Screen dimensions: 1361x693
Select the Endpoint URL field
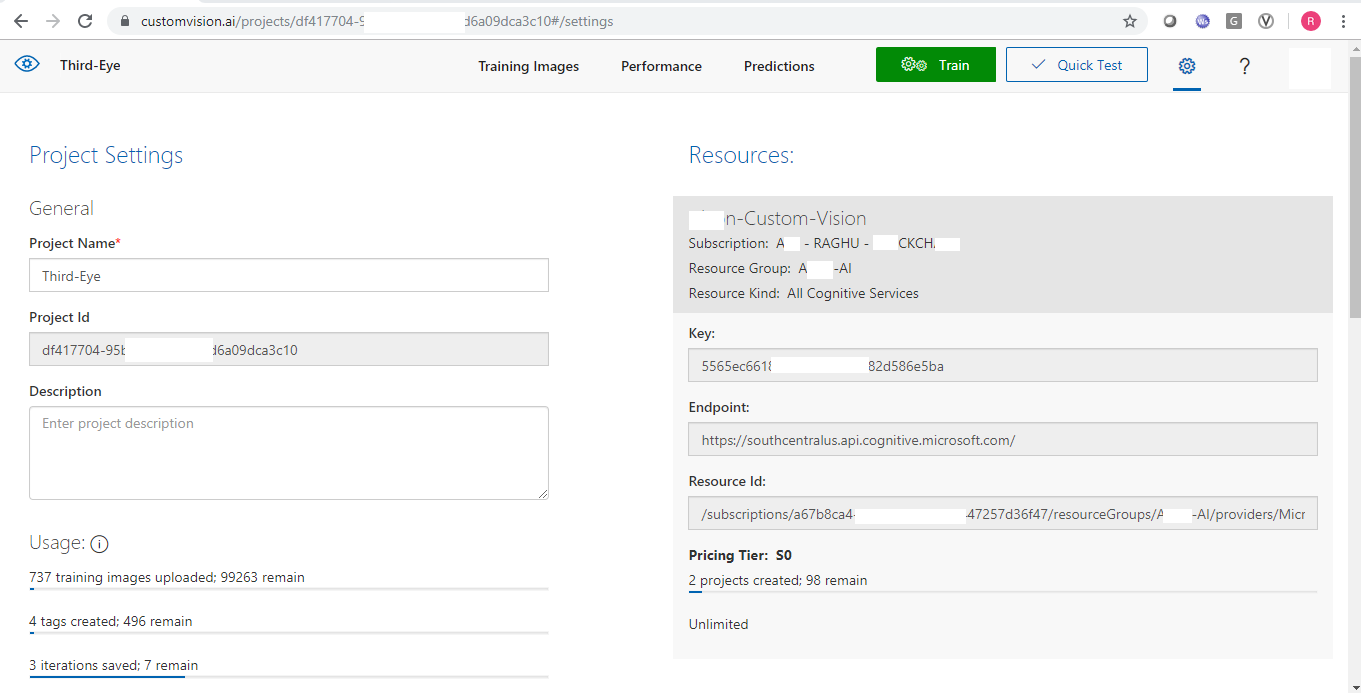point(1002,440)
